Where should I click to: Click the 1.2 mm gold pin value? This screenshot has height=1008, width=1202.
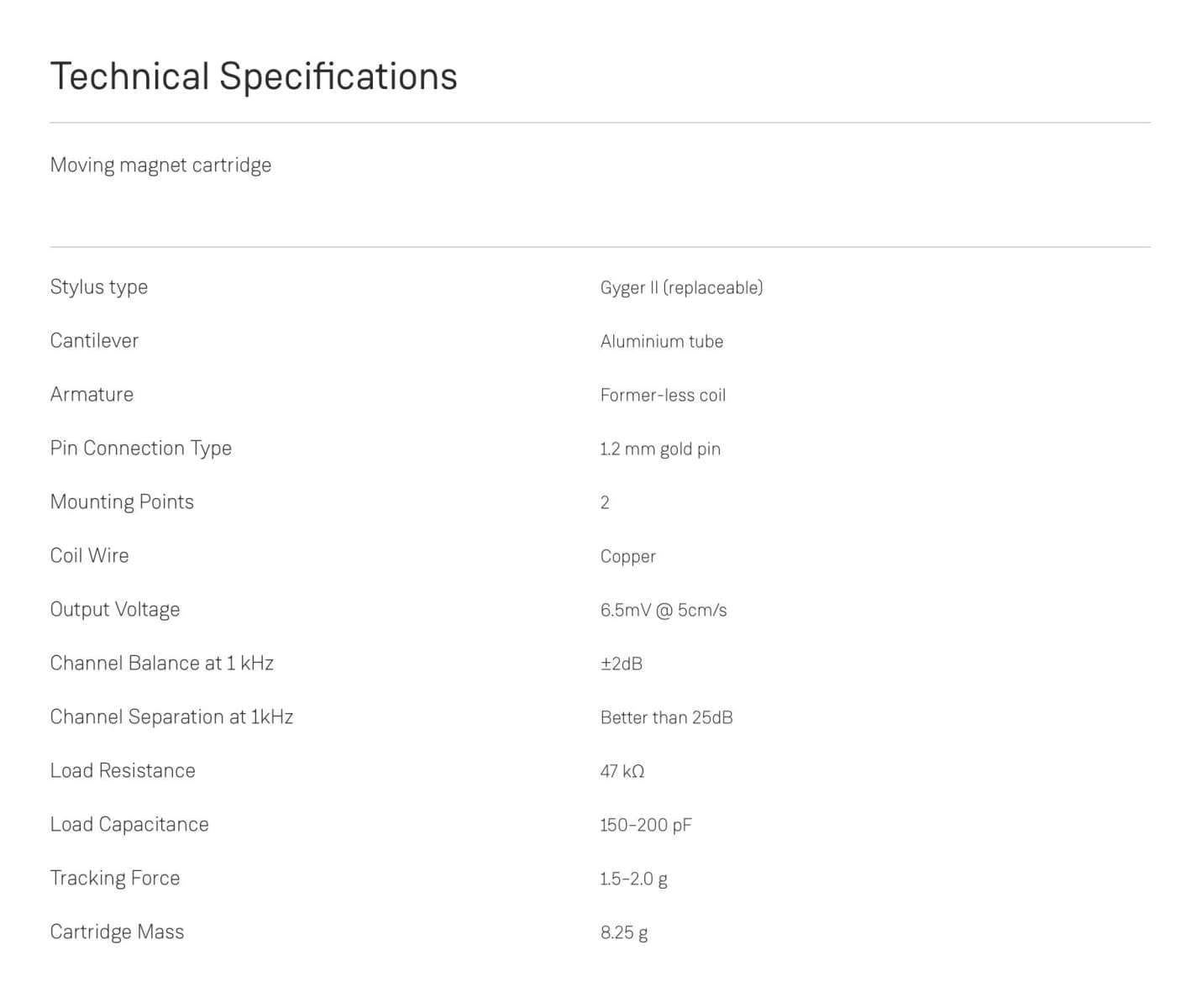click(x=659, y=449)
